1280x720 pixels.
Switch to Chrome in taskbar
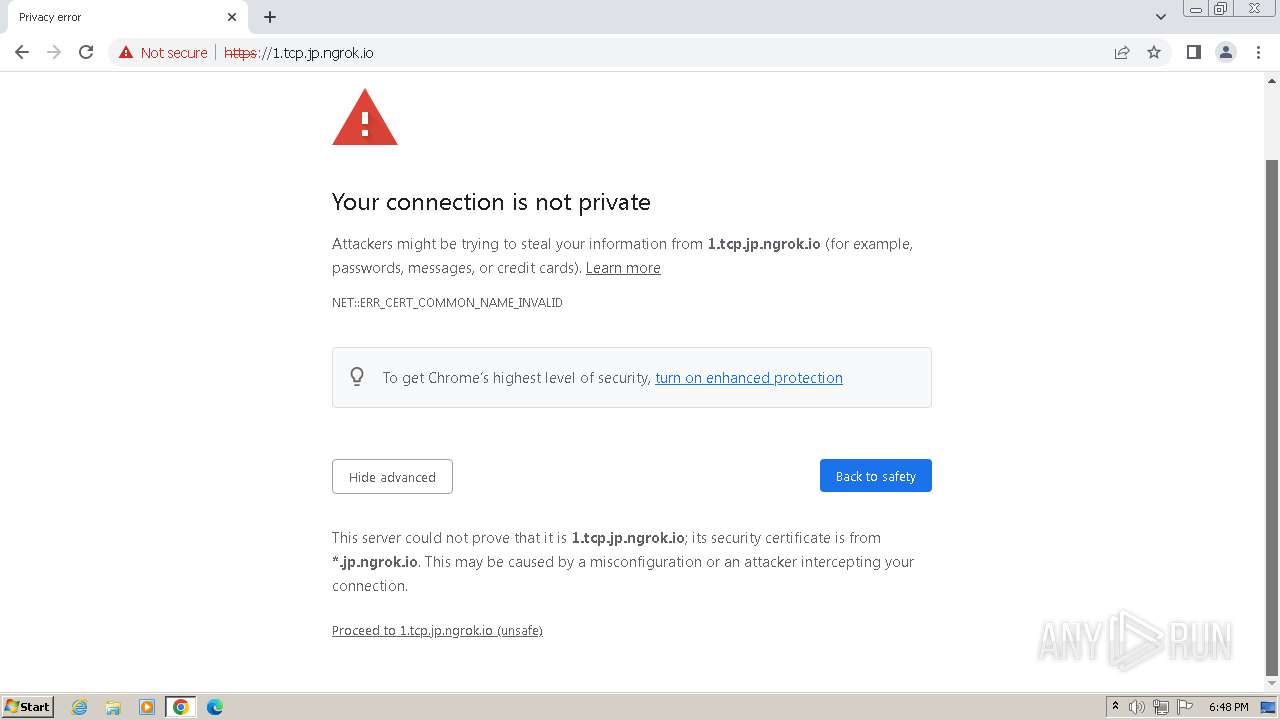(181, 707)
